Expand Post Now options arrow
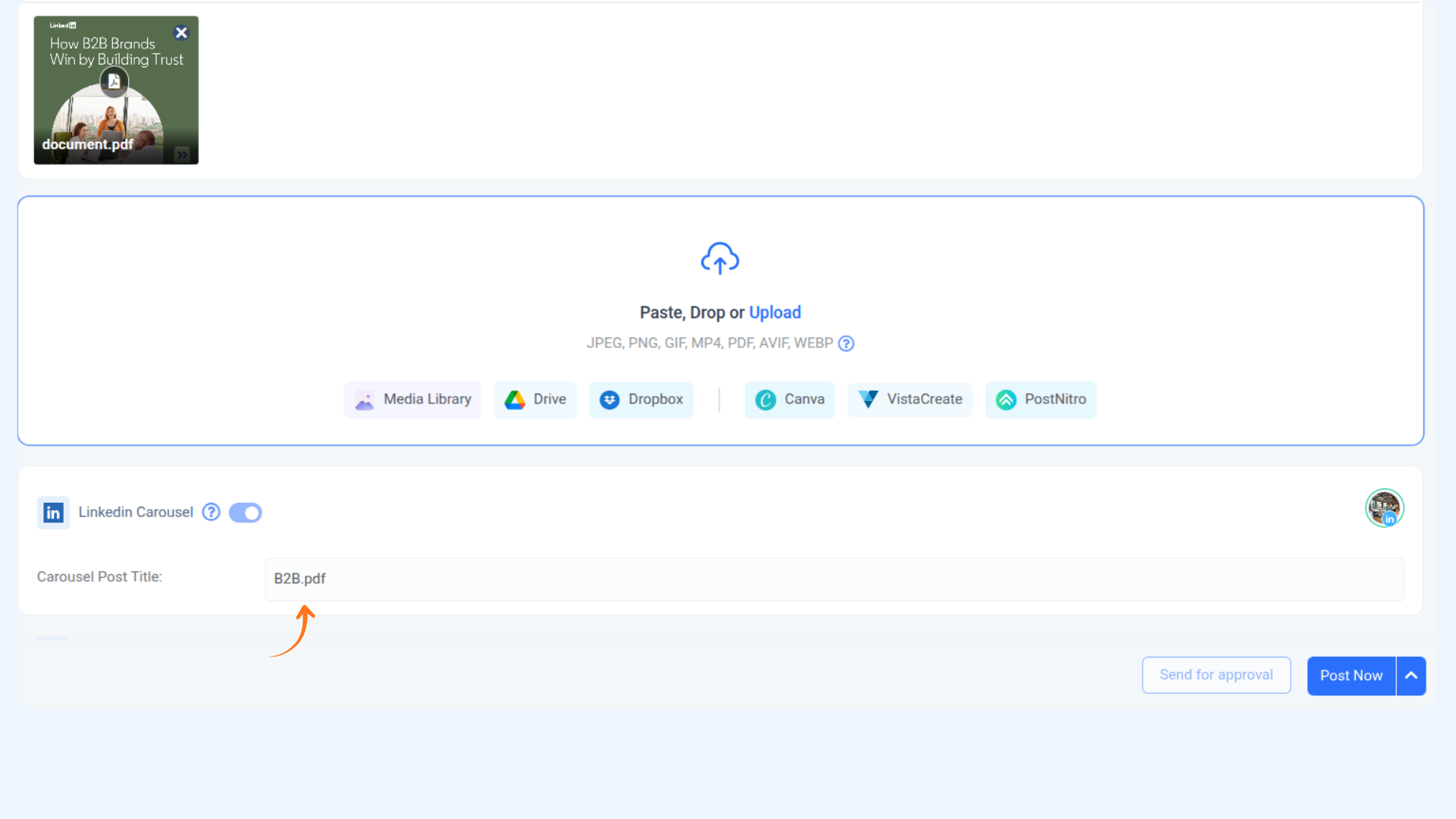 (1411, 676)
